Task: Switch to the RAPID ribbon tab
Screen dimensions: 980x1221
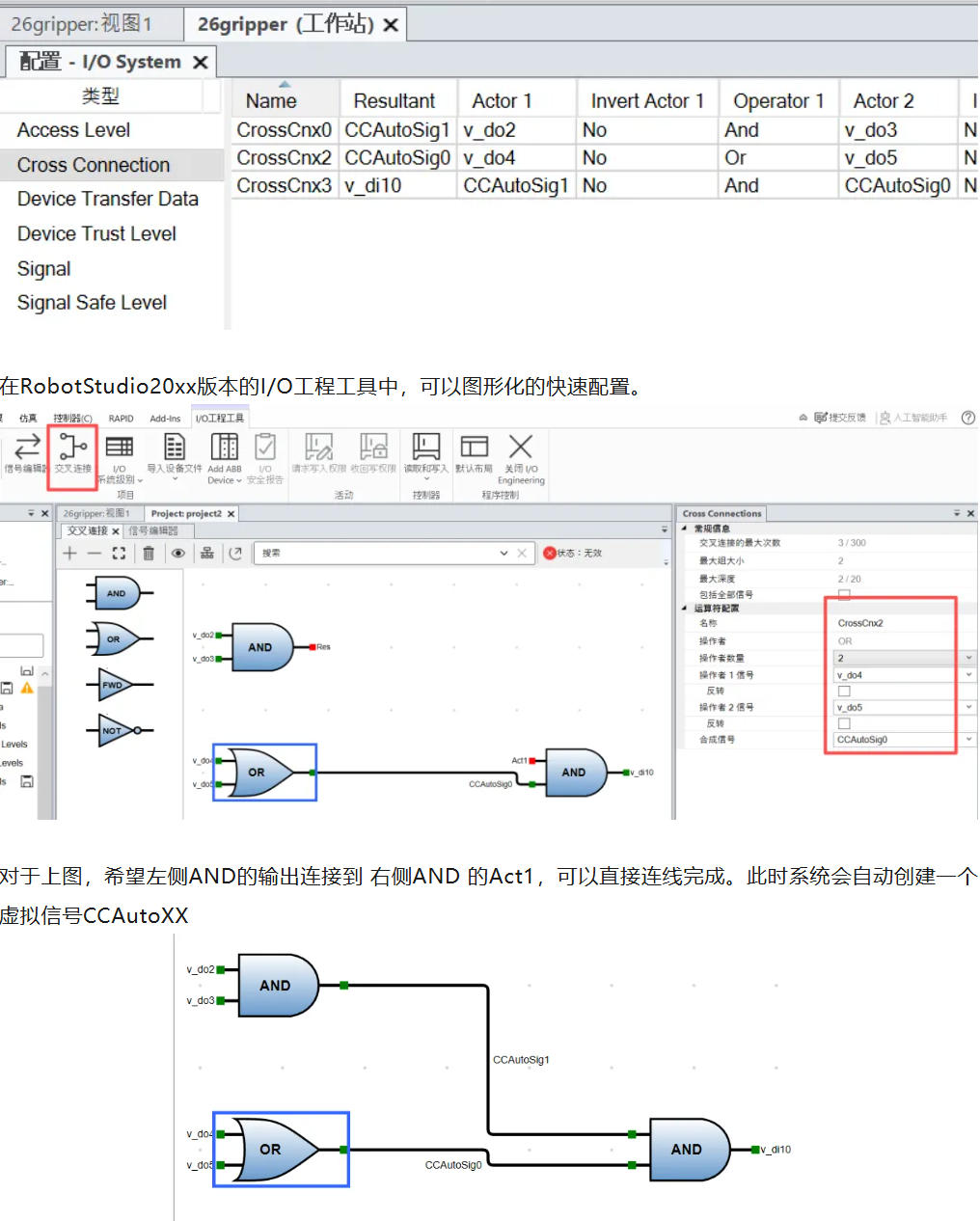Action: click(x=122, y=419)
